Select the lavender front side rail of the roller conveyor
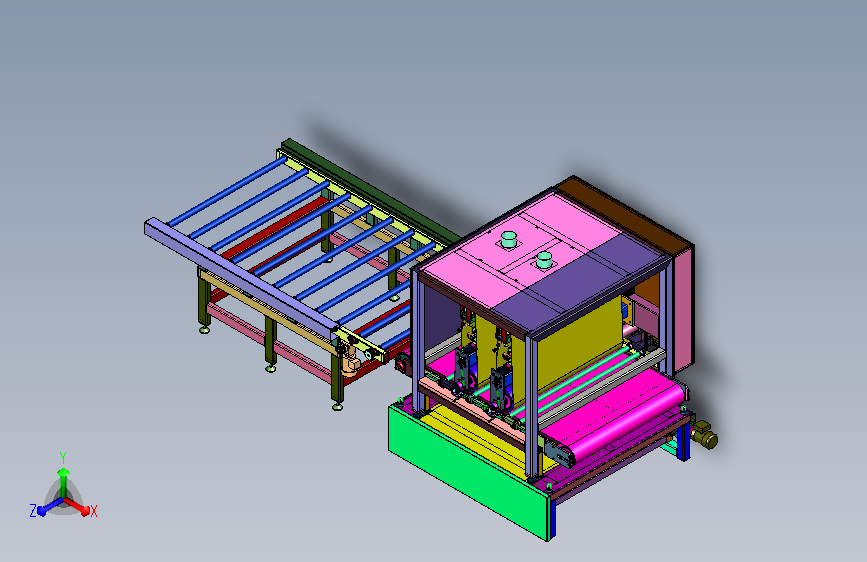This screenshot has height=562, width=867. (x=241, y=279)
